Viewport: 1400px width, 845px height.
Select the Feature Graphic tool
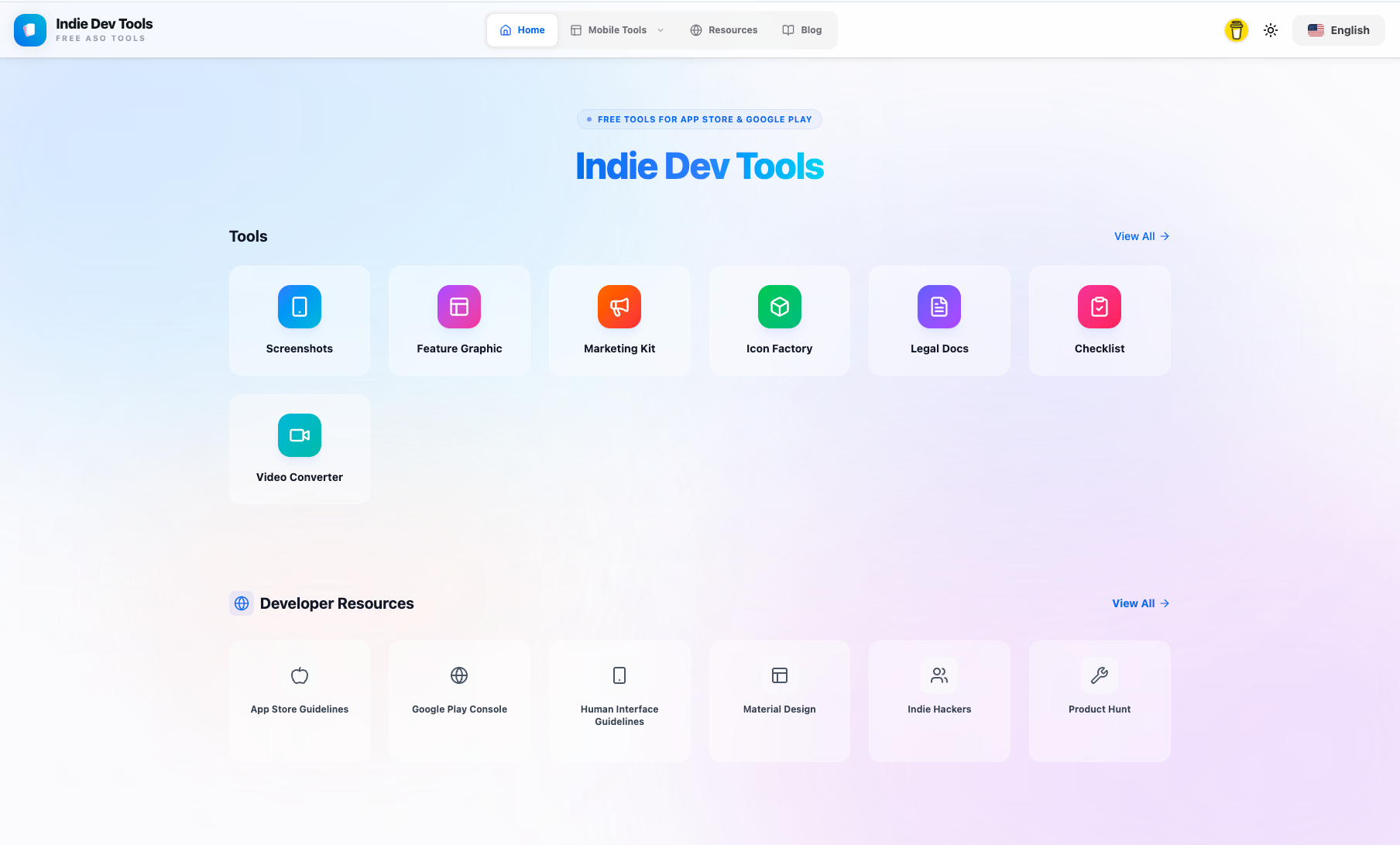point(459,320)
